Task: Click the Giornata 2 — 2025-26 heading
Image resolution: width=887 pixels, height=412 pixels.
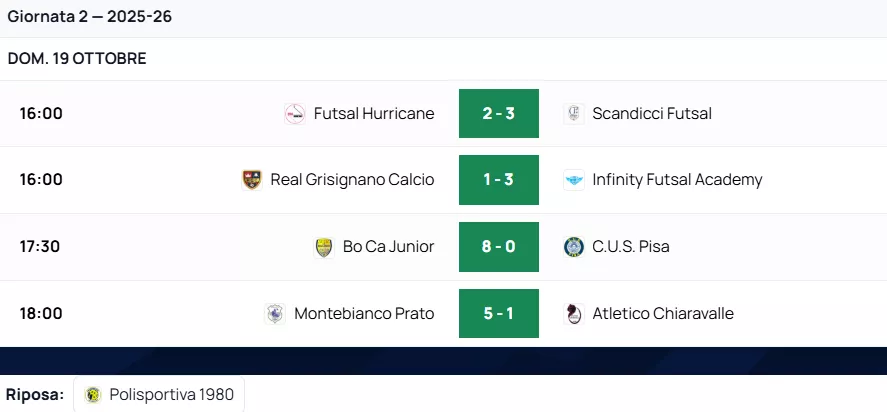Action: 90,17
